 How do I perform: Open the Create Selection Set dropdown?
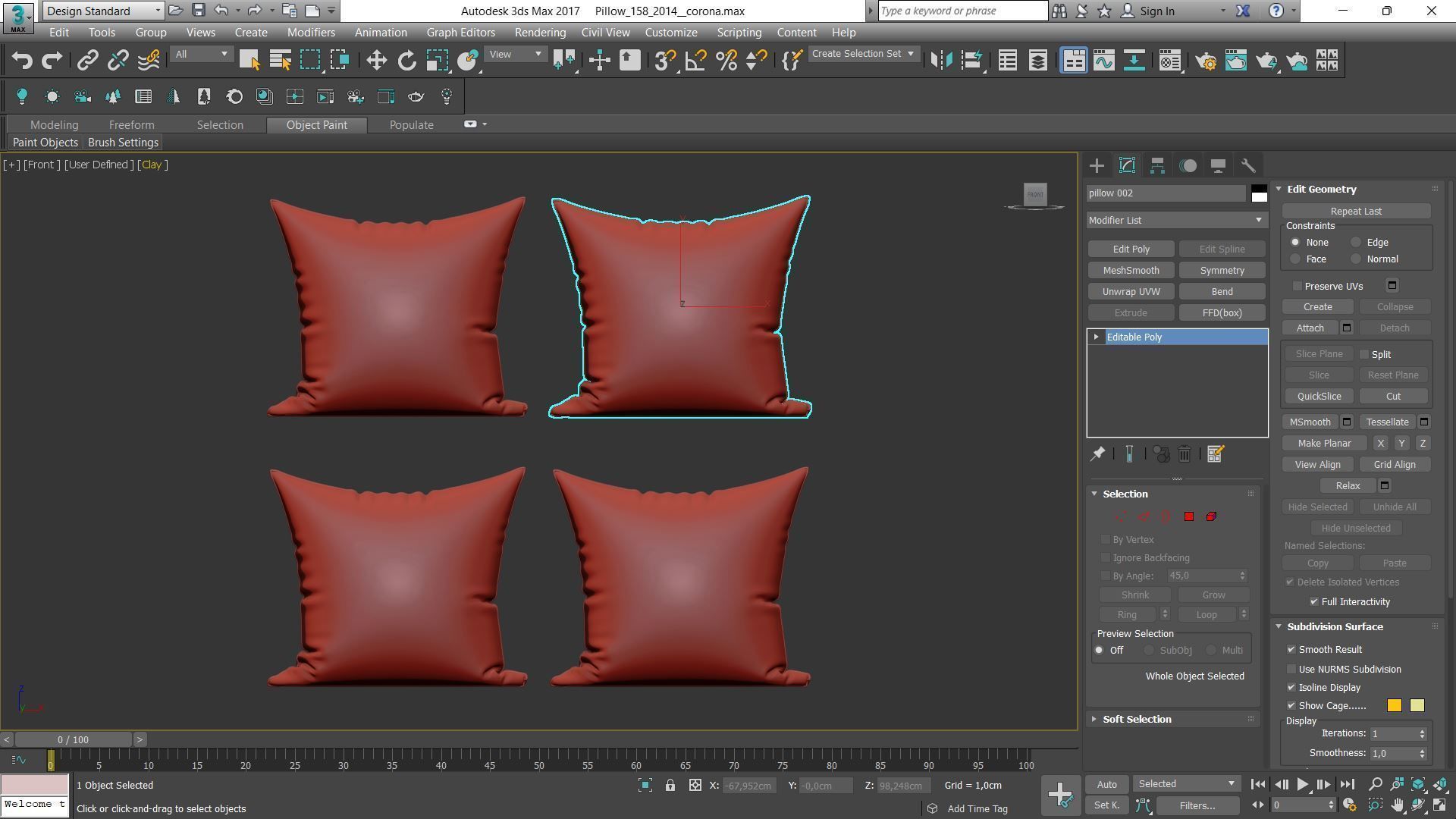[x=863, y=54]
